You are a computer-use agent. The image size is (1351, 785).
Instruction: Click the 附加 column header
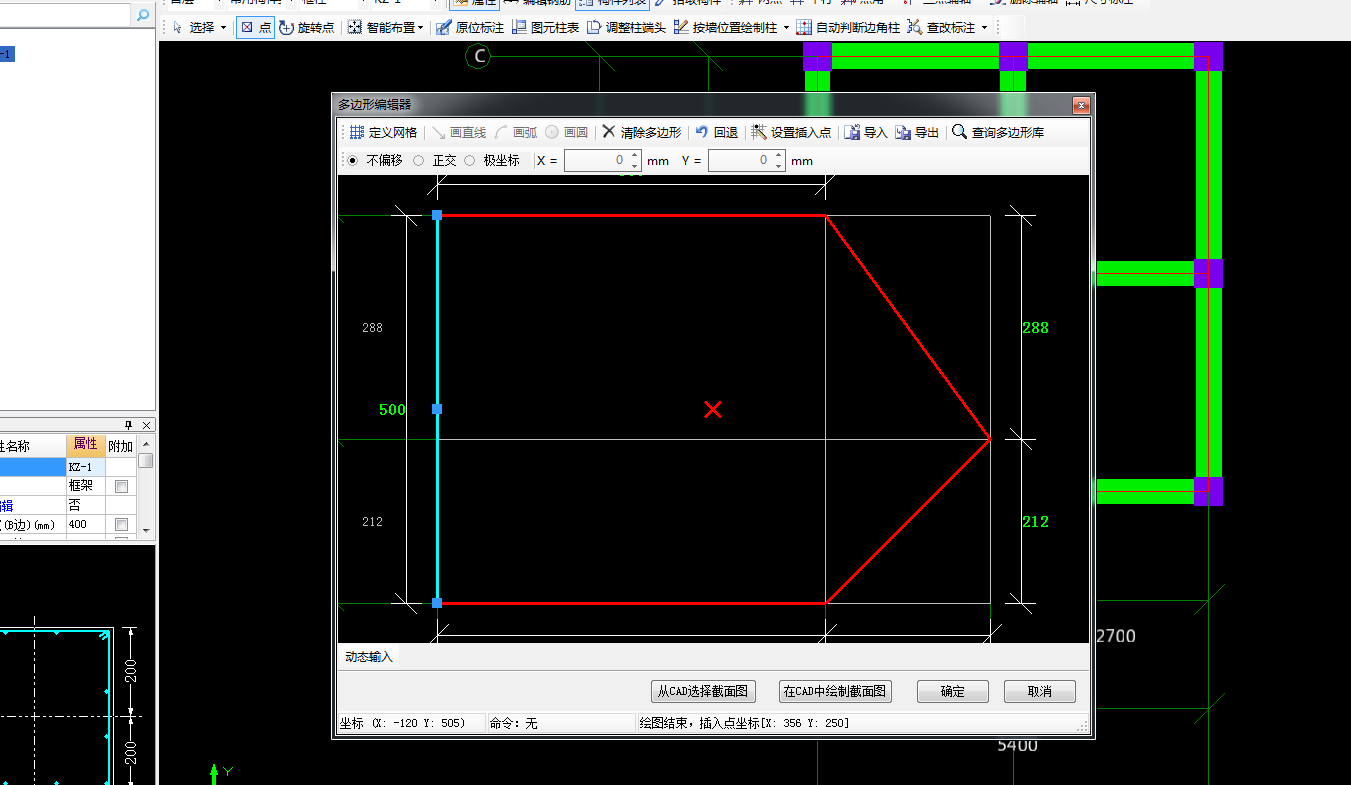coord(121,446)
